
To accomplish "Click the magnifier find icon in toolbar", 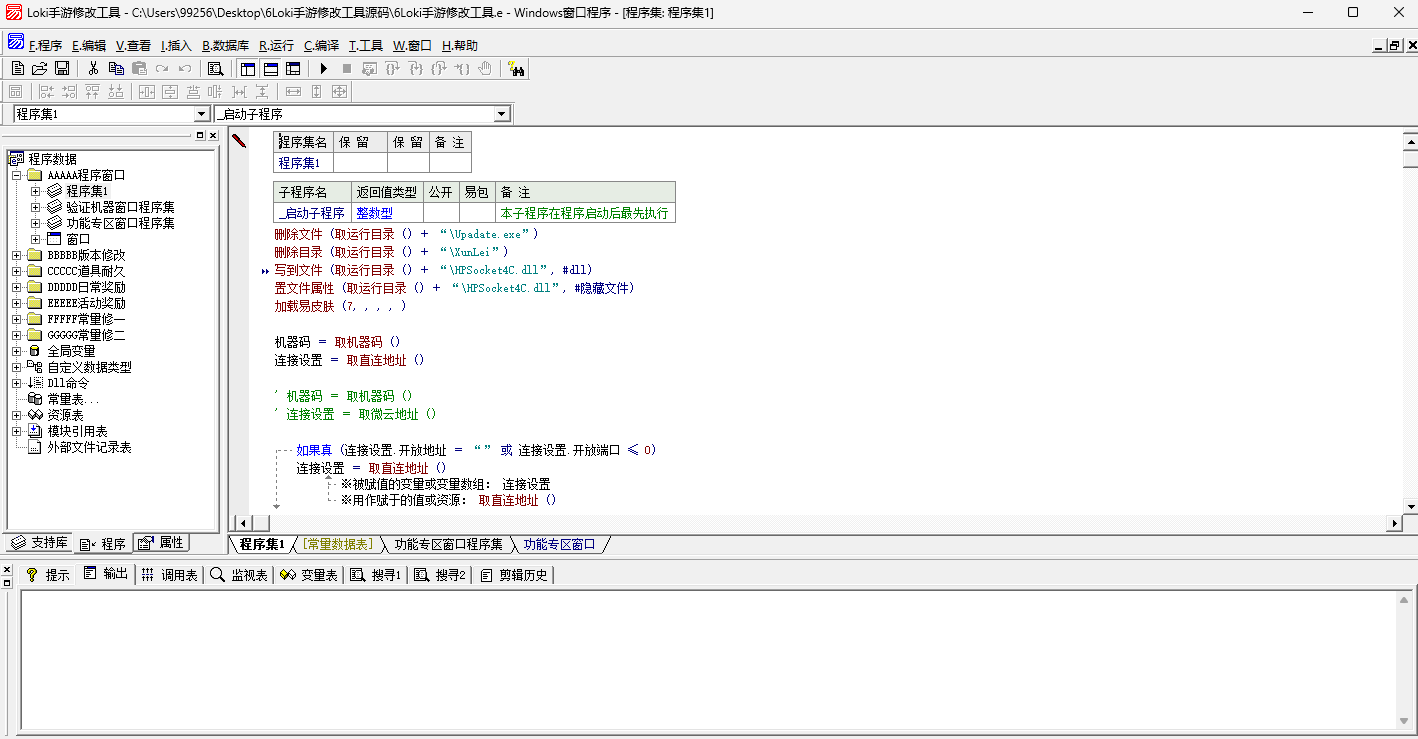I will click(x=215, y=68).
